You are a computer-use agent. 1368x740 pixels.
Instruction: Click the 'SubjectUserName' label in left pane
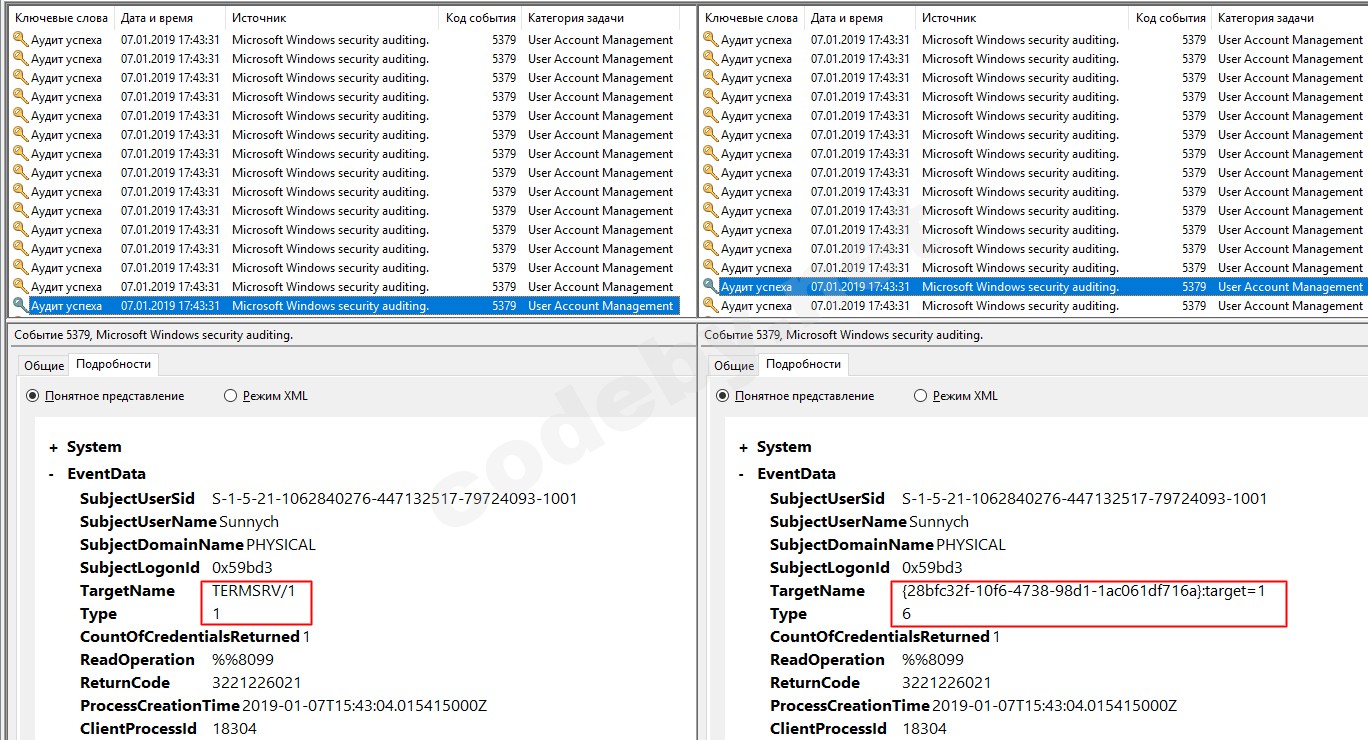[x=148, y=522]
